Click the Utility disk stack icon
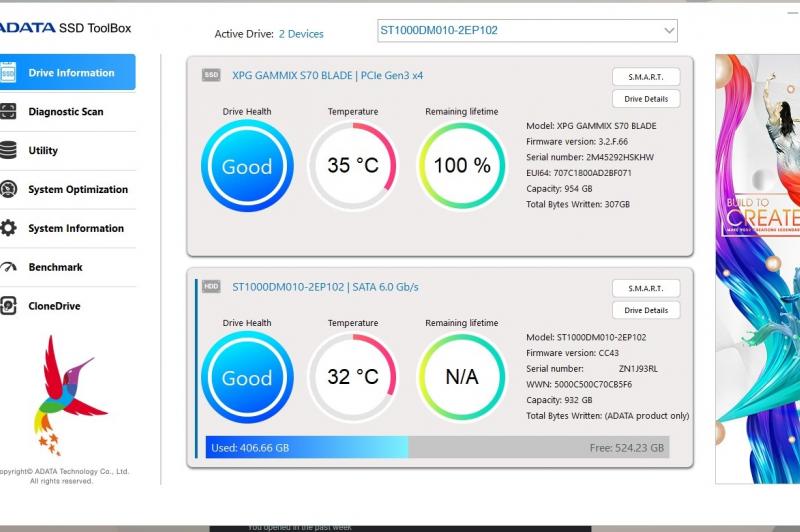The image size is (800, 532). pos(9,151)
